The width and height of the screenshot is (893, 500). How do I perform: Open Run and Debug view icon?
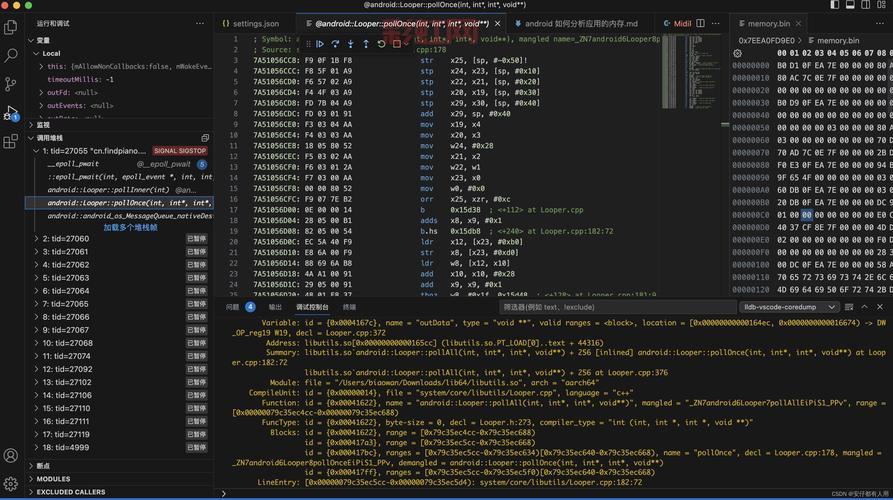pyautogui.click(x=10, y=113)
